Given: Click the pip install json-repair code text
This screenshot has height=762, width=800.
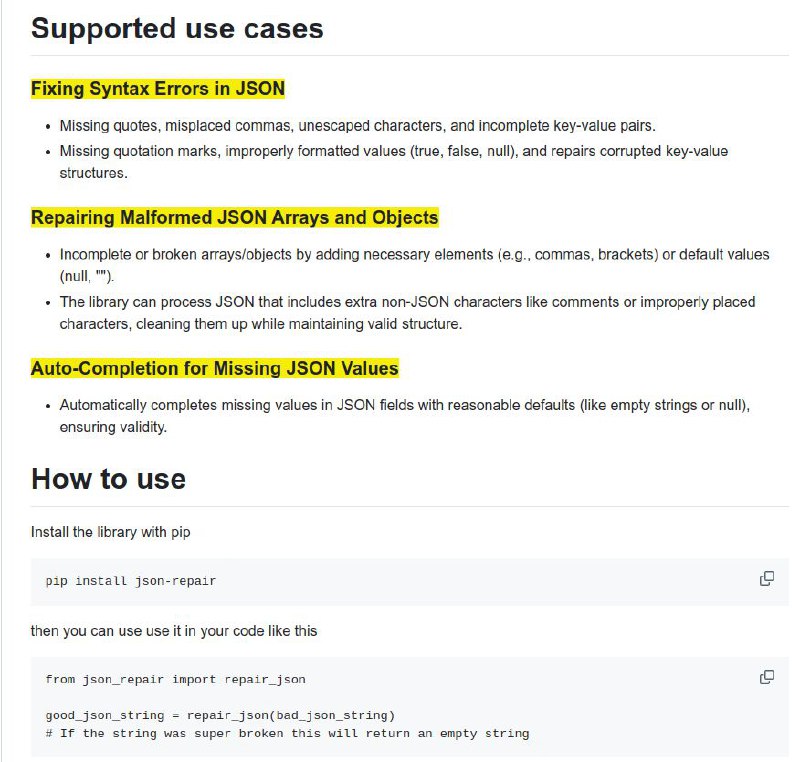Looking at the screenshot, I should click(131, 581).
